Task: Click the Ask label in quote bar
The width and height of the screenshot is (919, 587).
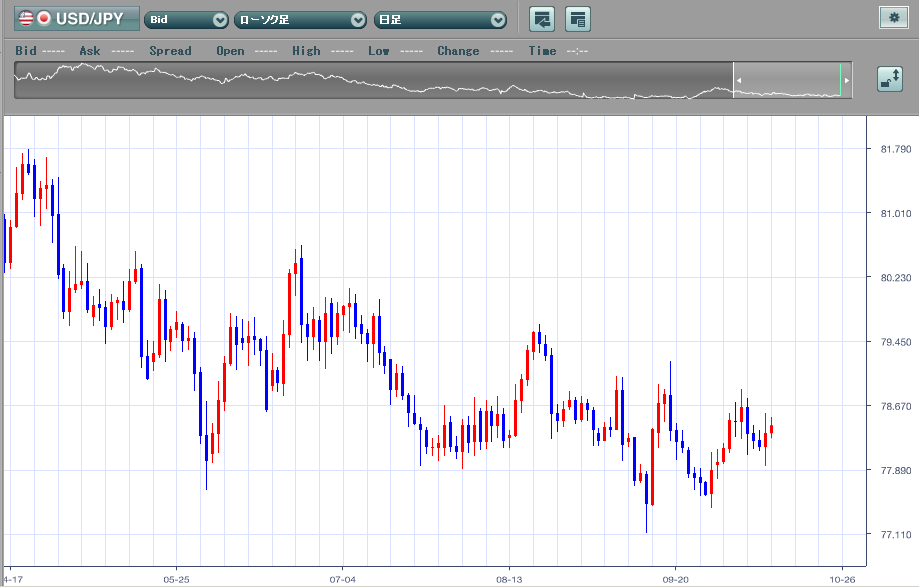Action: click(90, 51)
